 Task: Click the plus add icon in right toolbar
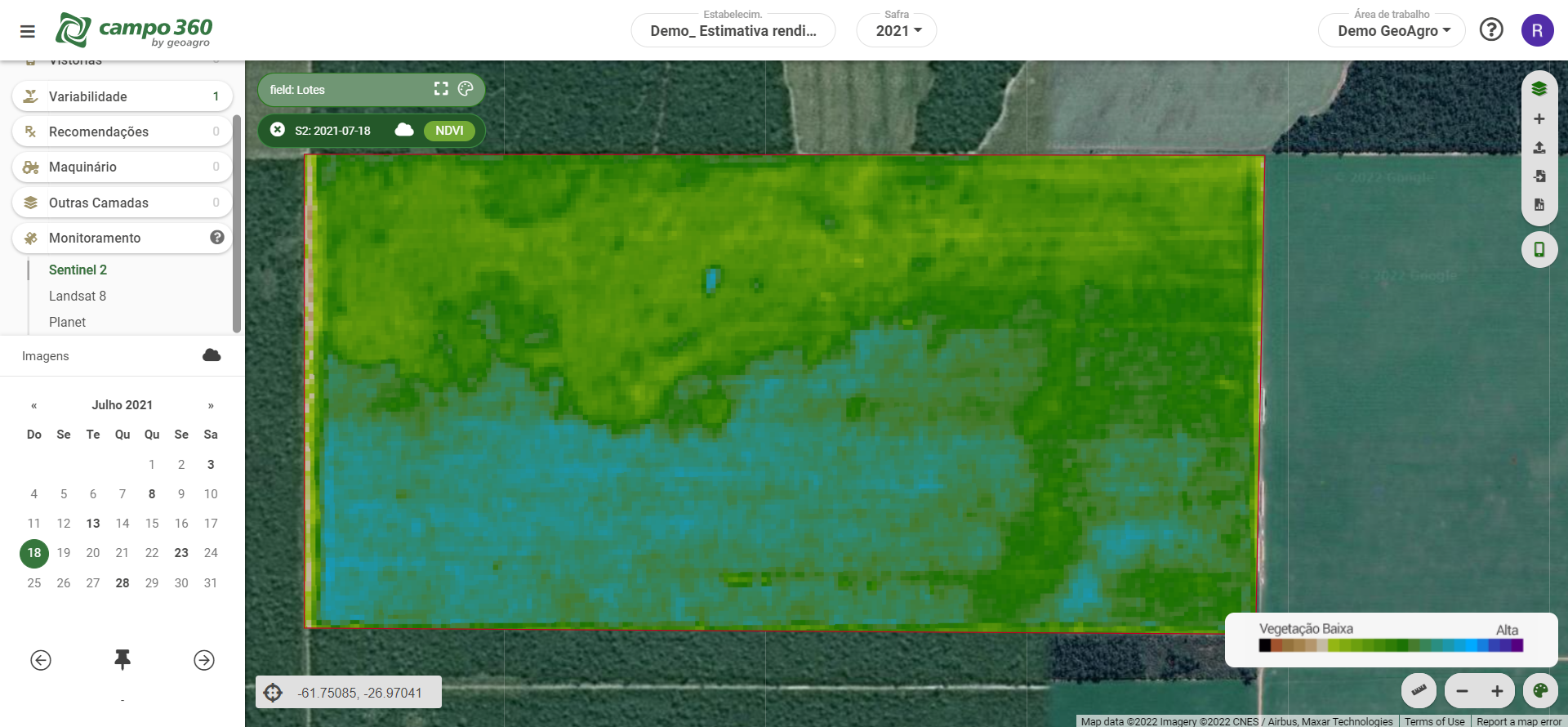(1539, 119)
